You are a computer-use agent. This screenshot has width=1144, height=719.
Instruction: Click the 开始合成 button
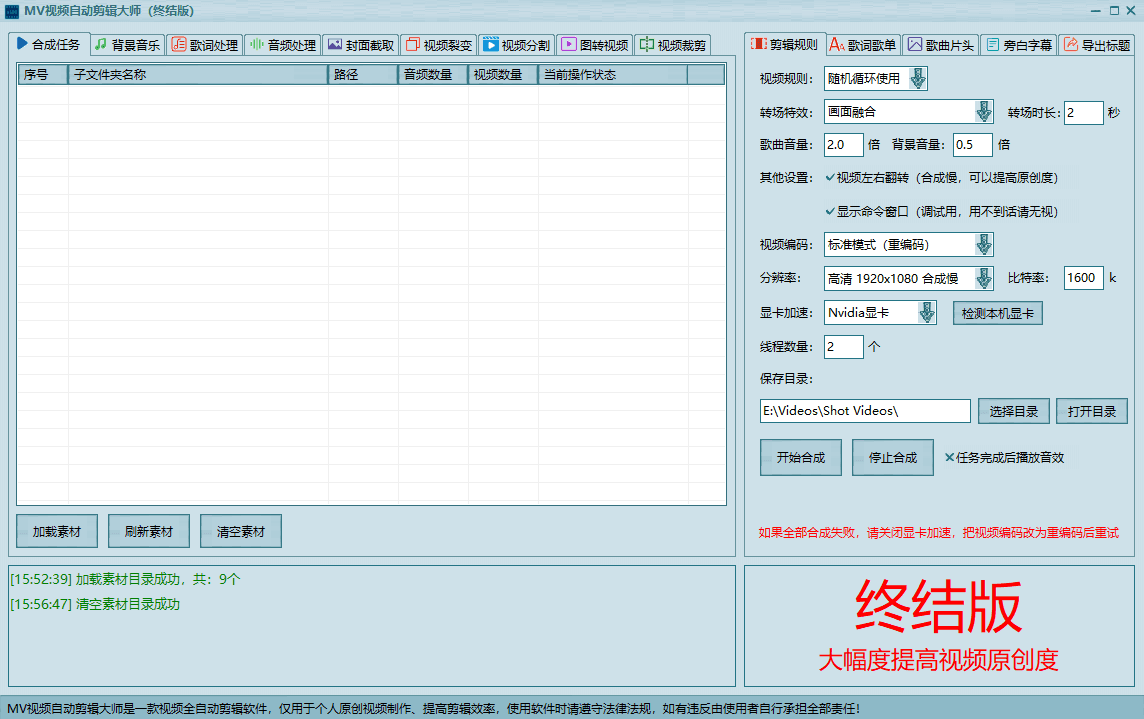[800, 458]
